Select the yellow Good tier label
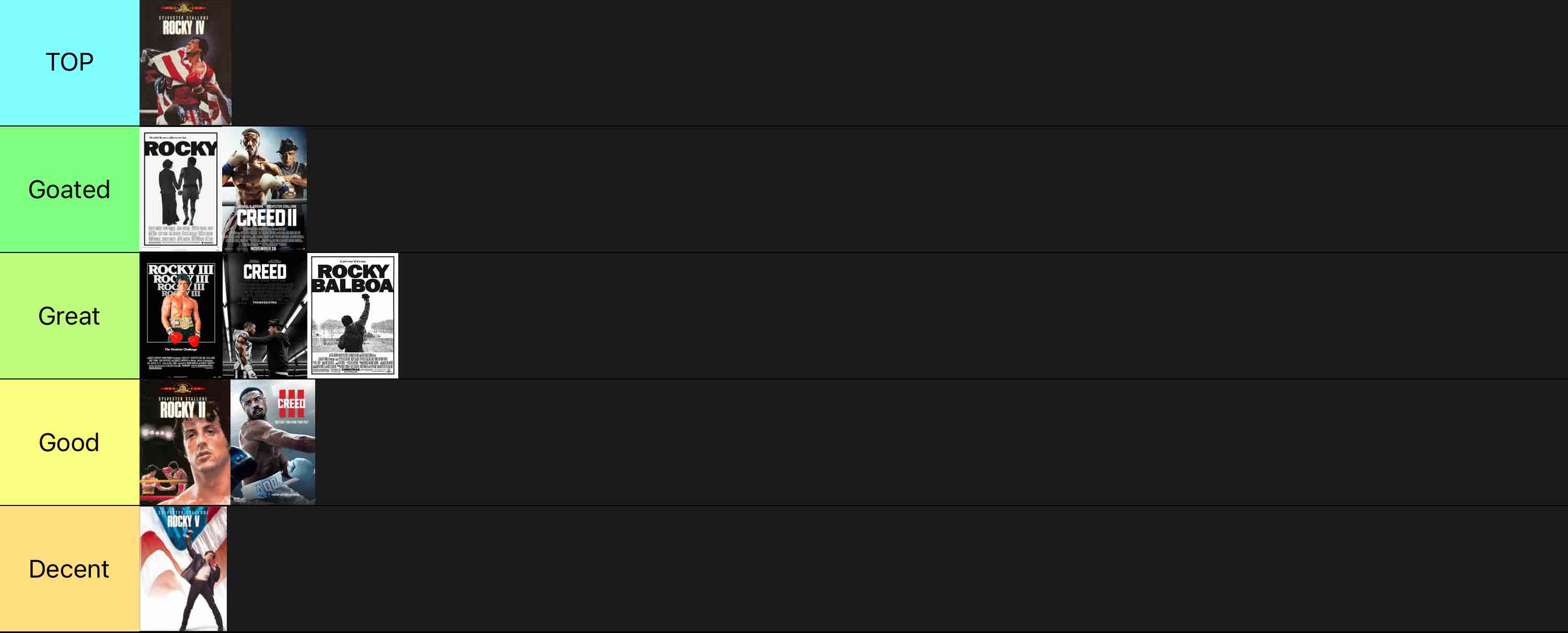The width and height of the screenshot is (1568, 633). pos(70,443)
